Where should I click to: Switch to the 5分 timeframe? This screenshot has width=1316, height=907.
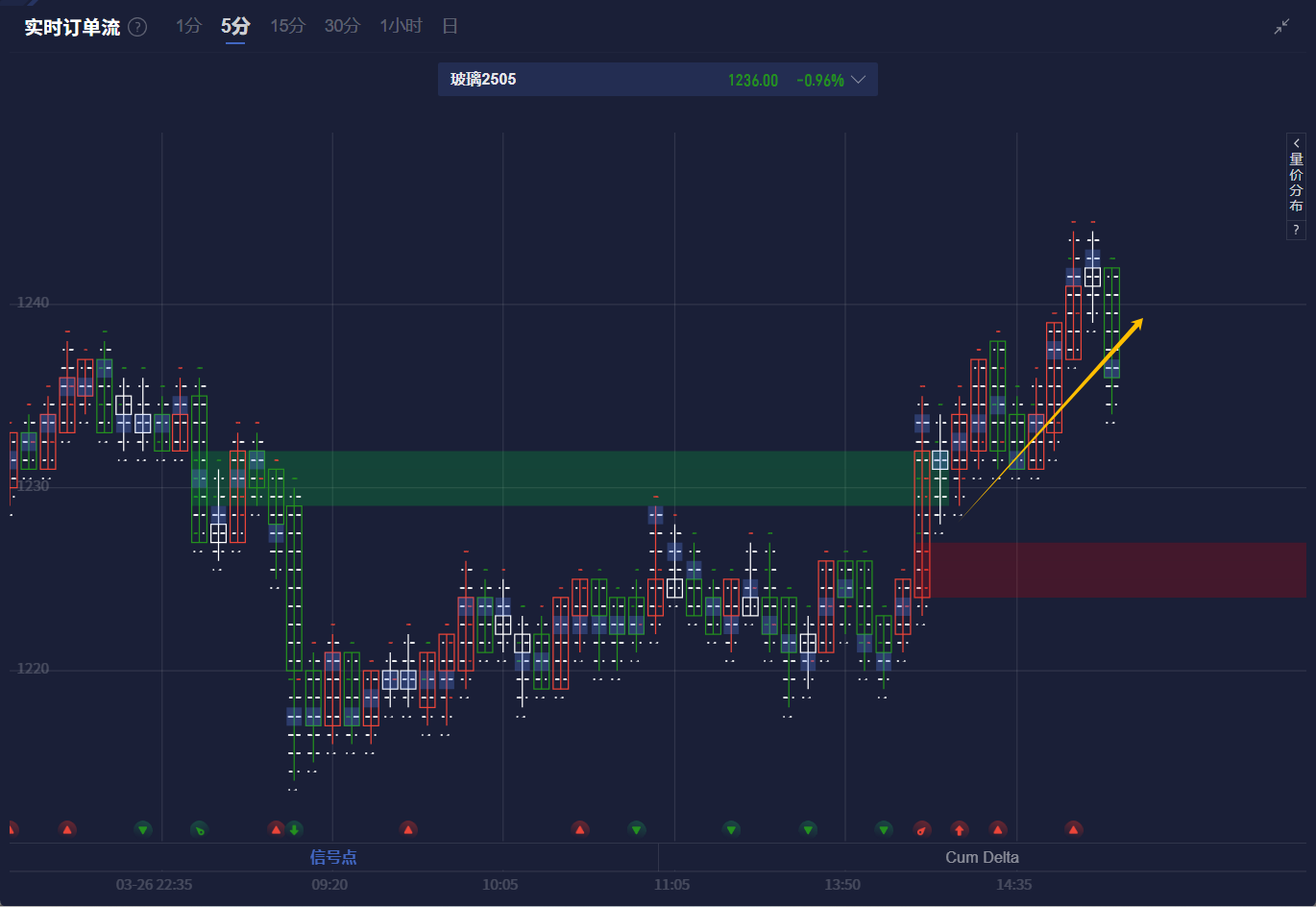[x=235, y=26]
